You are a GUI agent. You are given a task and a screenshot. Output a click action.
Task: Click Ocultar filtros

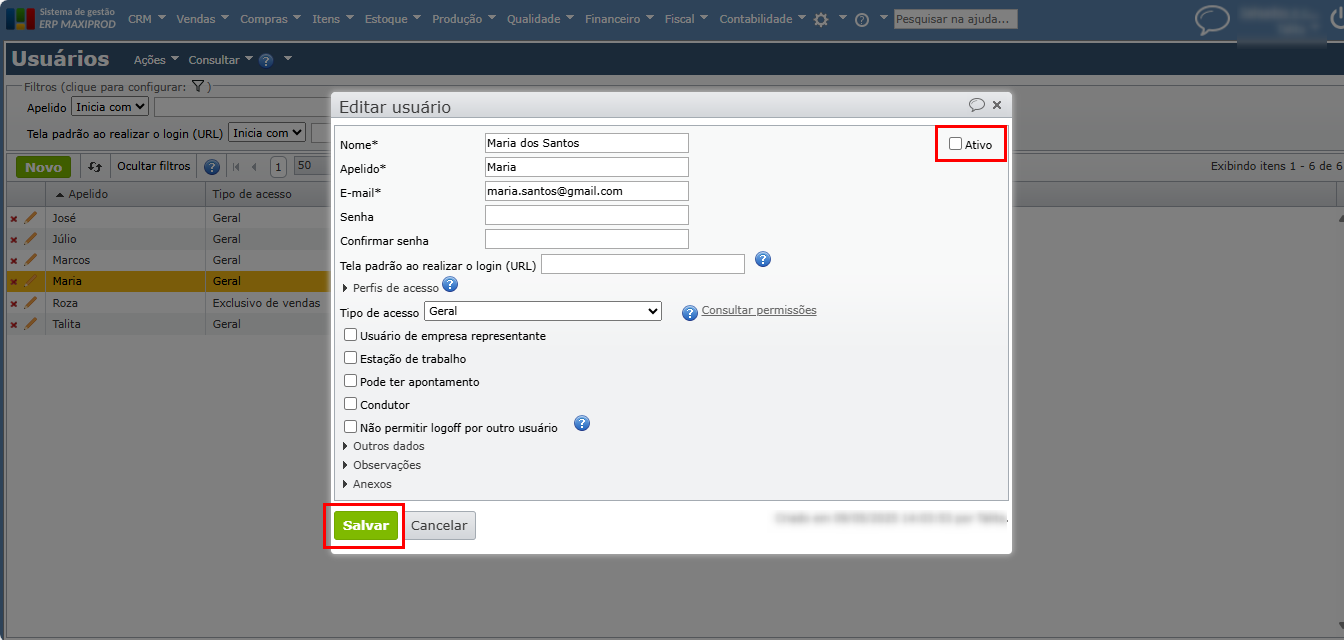[x=153, y=167]
